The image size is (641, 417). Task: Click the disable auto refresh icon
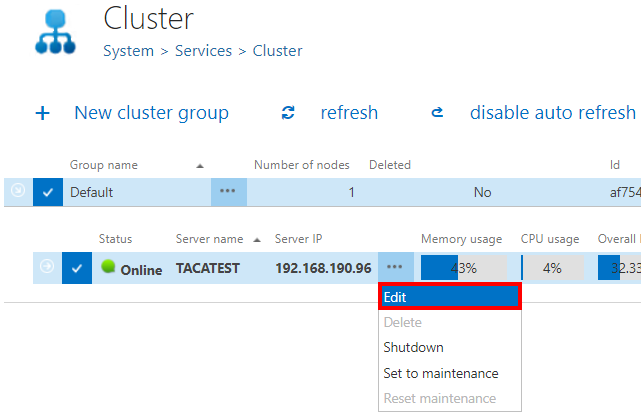coord(437,113)
